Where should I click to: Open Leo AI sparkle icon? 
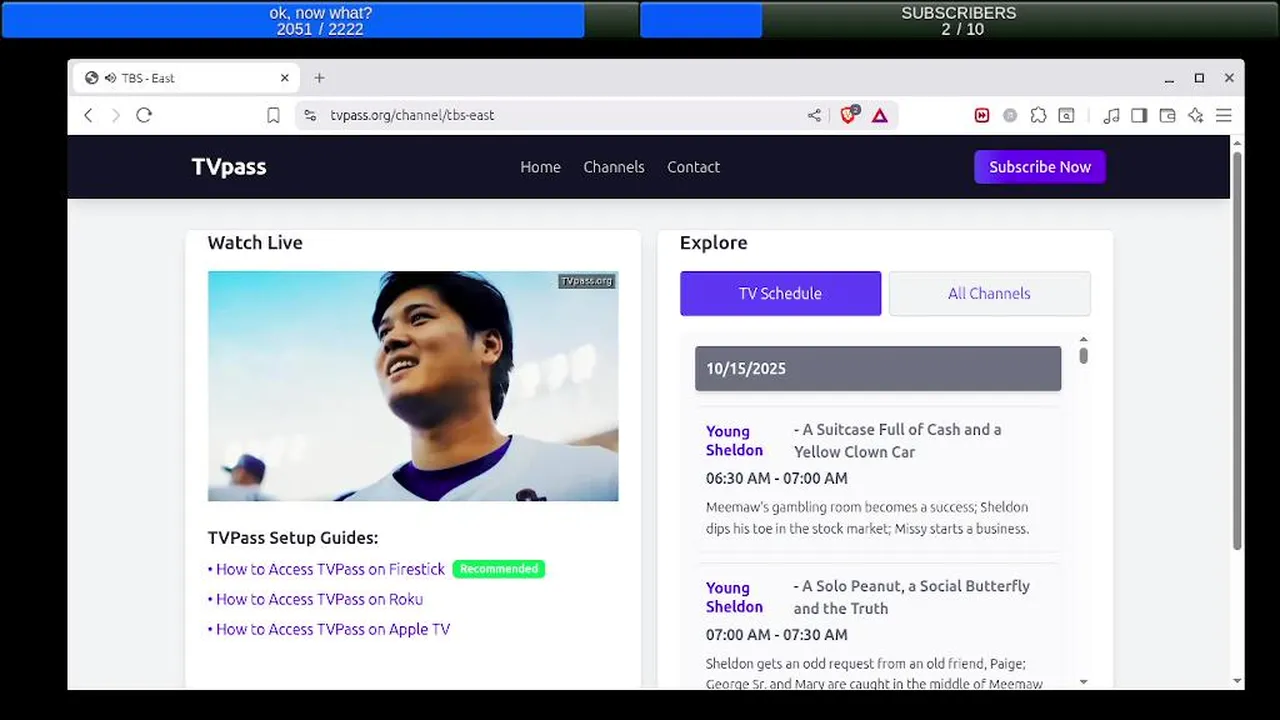[1195, 116]
